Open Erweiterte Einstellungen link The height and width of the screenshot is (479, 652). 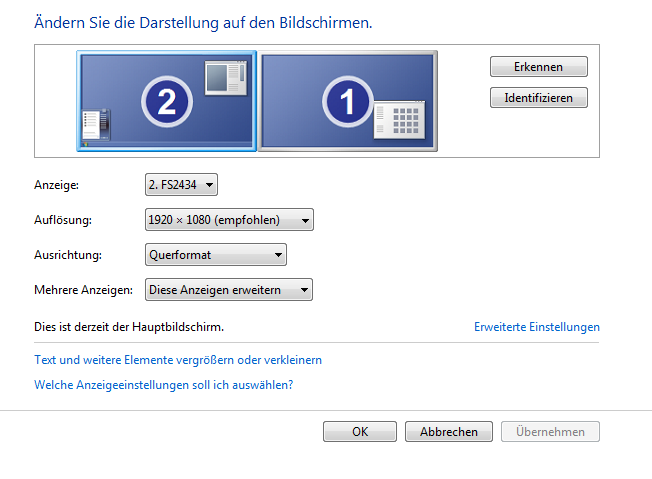point(537,327)
